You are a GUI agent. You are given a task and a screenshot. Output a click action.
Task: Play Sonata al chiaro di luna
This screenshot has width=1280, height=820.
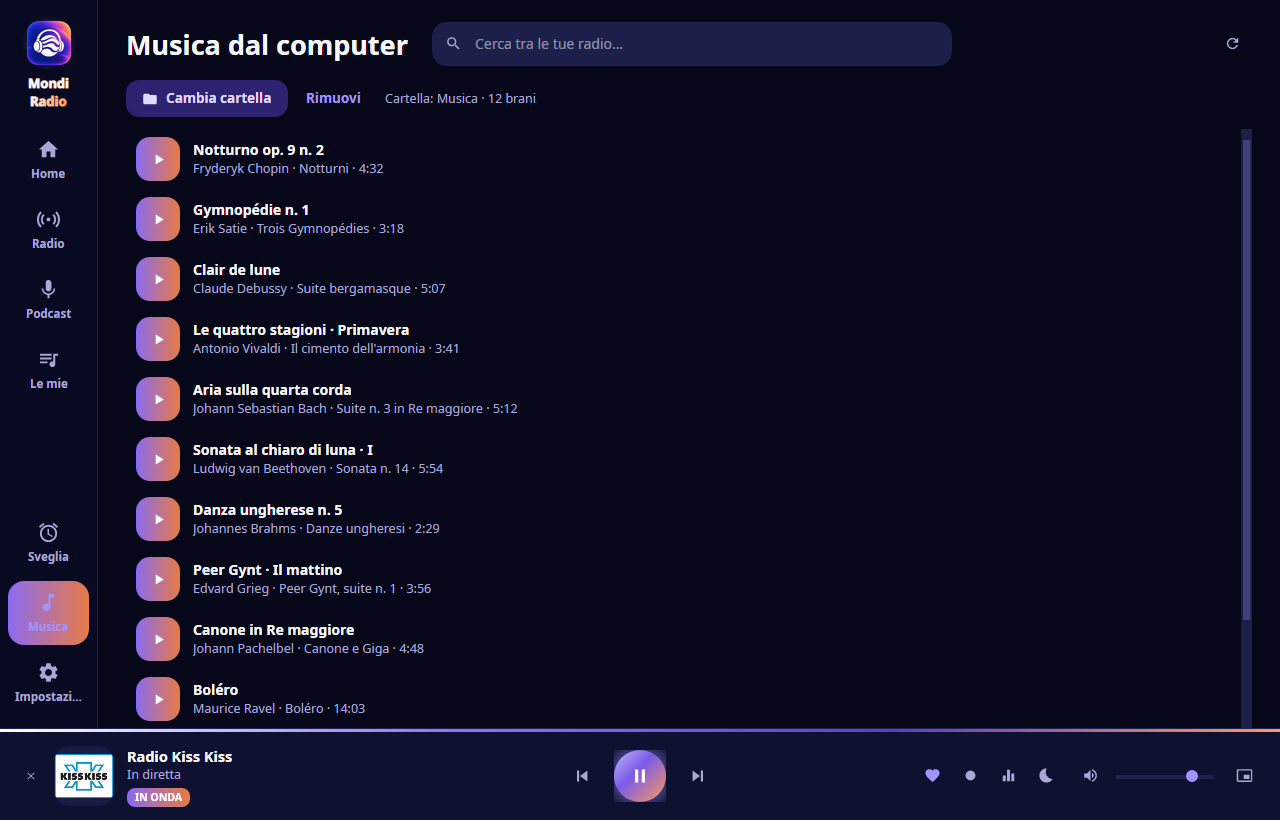click(x=158, y=459)
